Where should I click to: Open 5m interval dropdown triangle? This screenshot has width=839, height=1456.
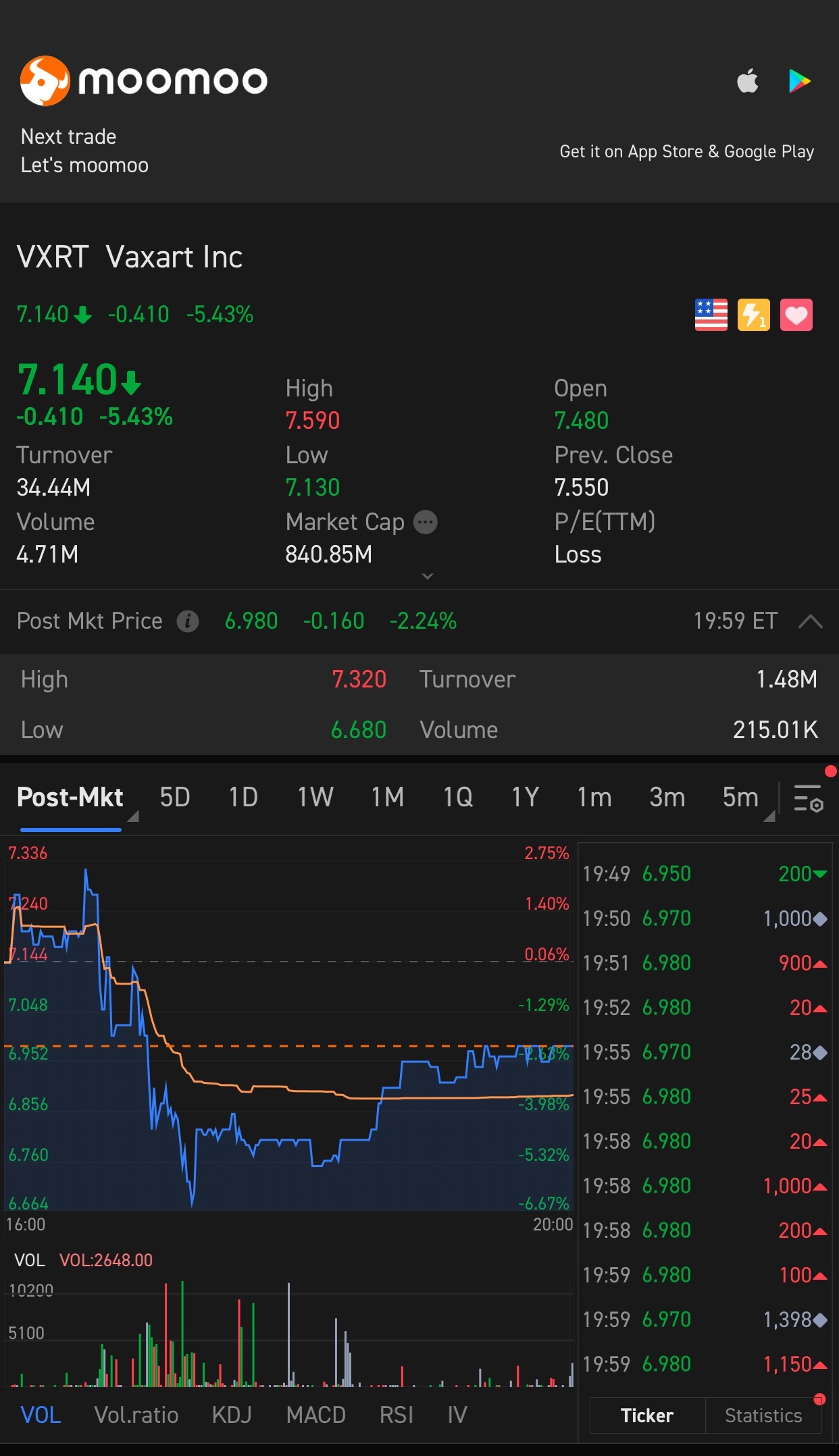coord(769,816)
